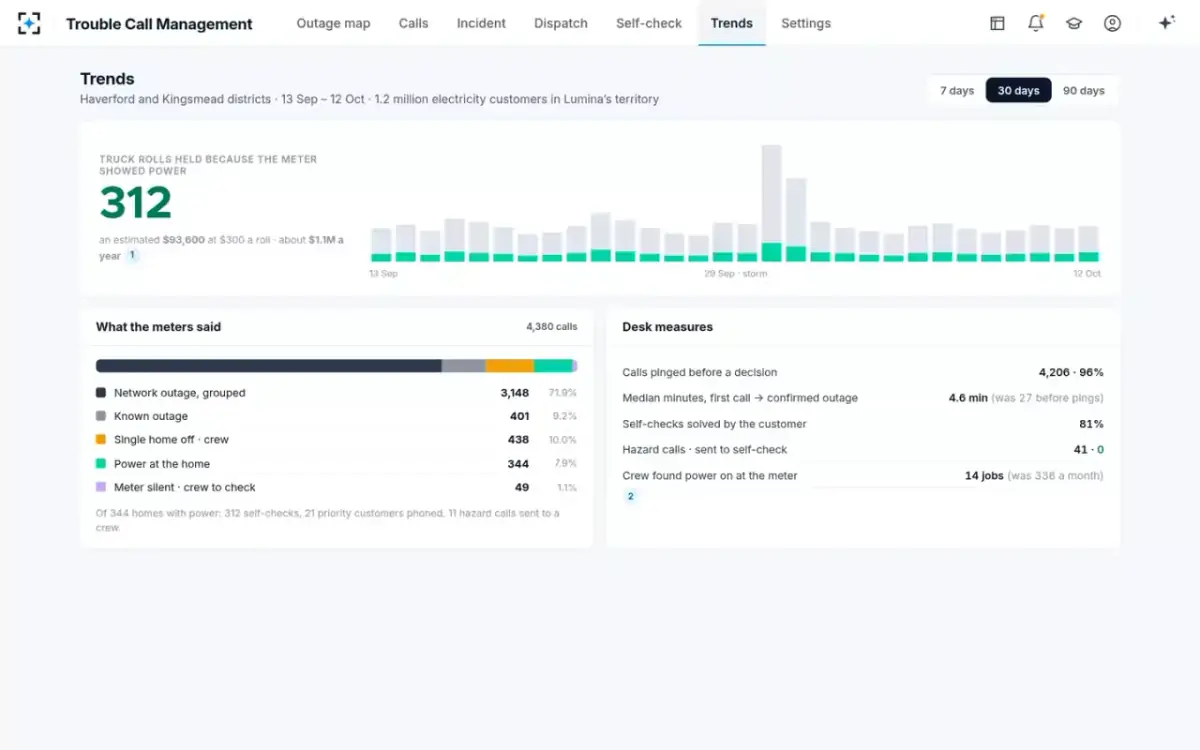Open the layout panel icon

click(x=997, y=23)
